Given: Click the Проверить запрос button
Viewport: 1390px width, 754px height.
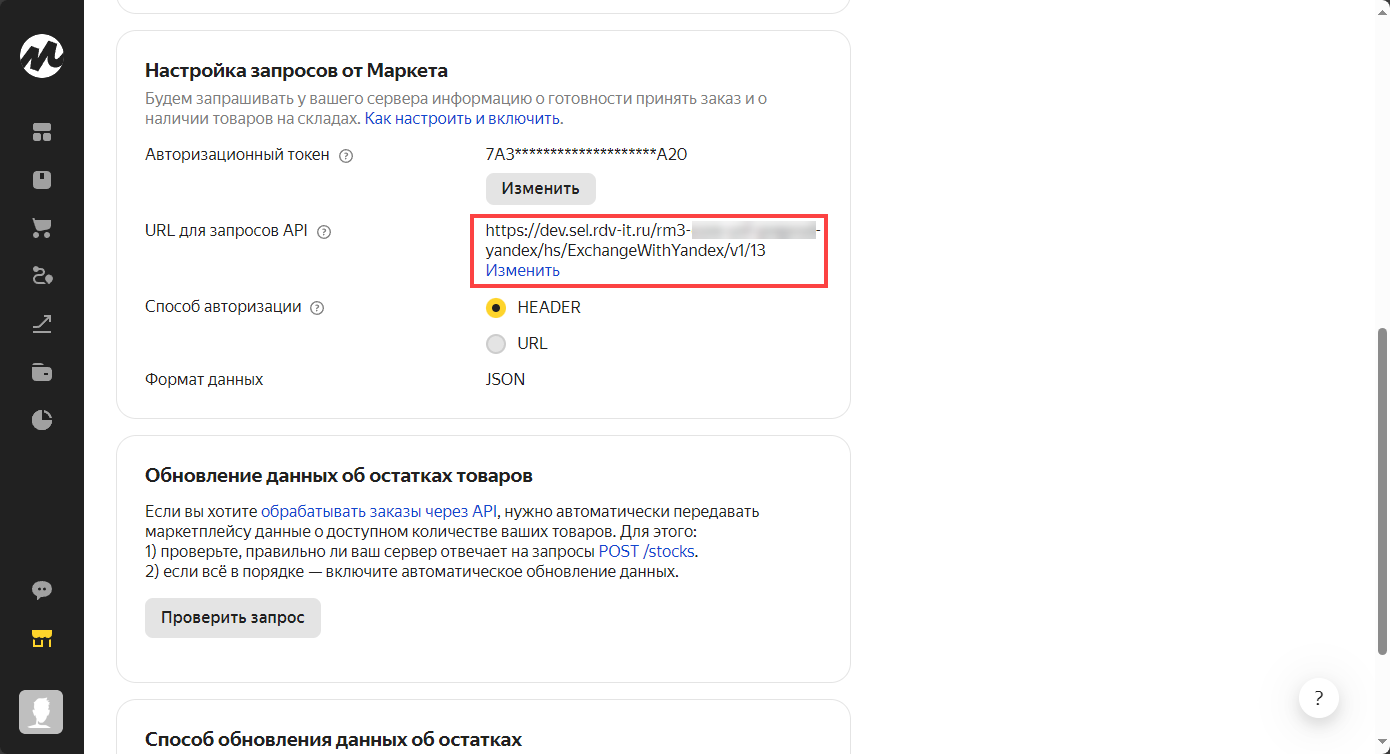Looking at the screenshot, I should pyautogui.click(x=232, y=618).
